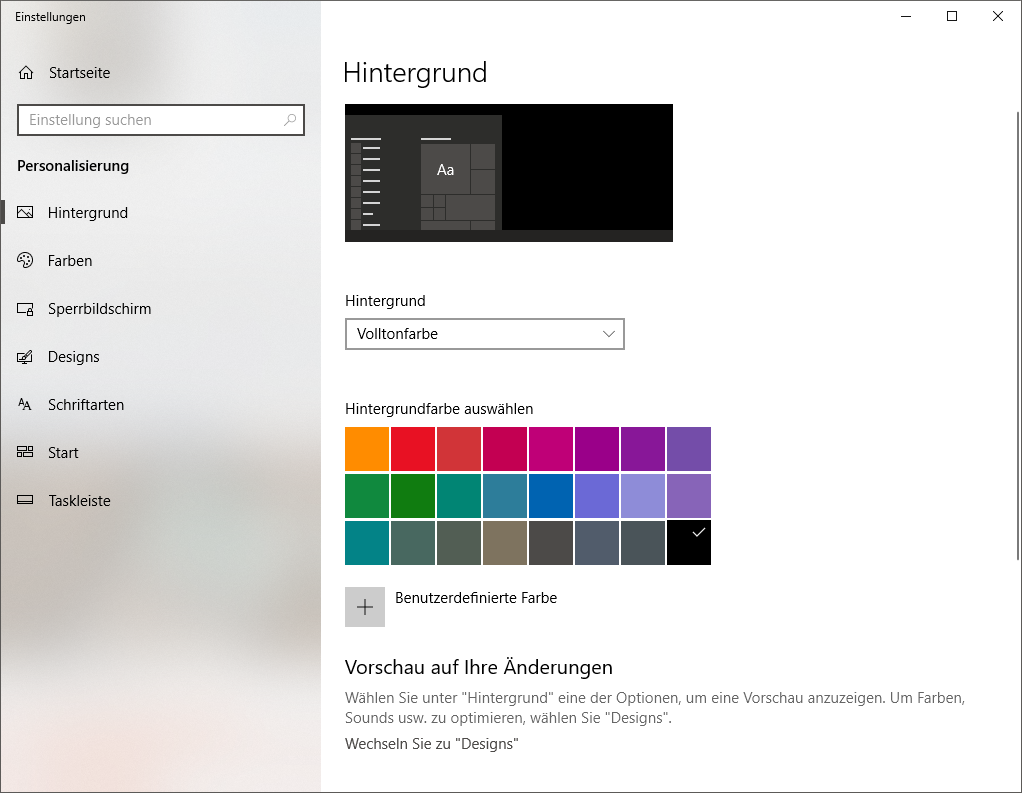Select the black swatch with checkmark

pos(689,542)
